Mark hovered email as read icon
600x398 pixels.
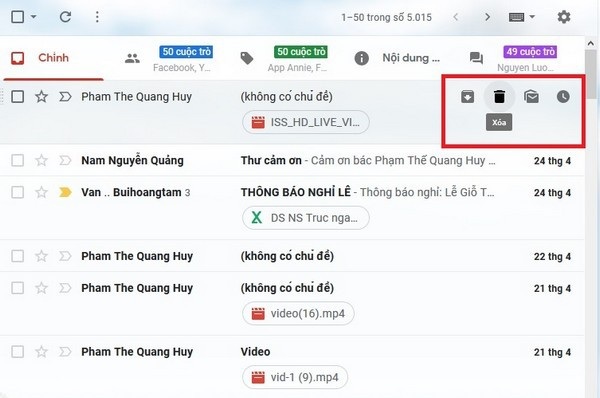531,97
